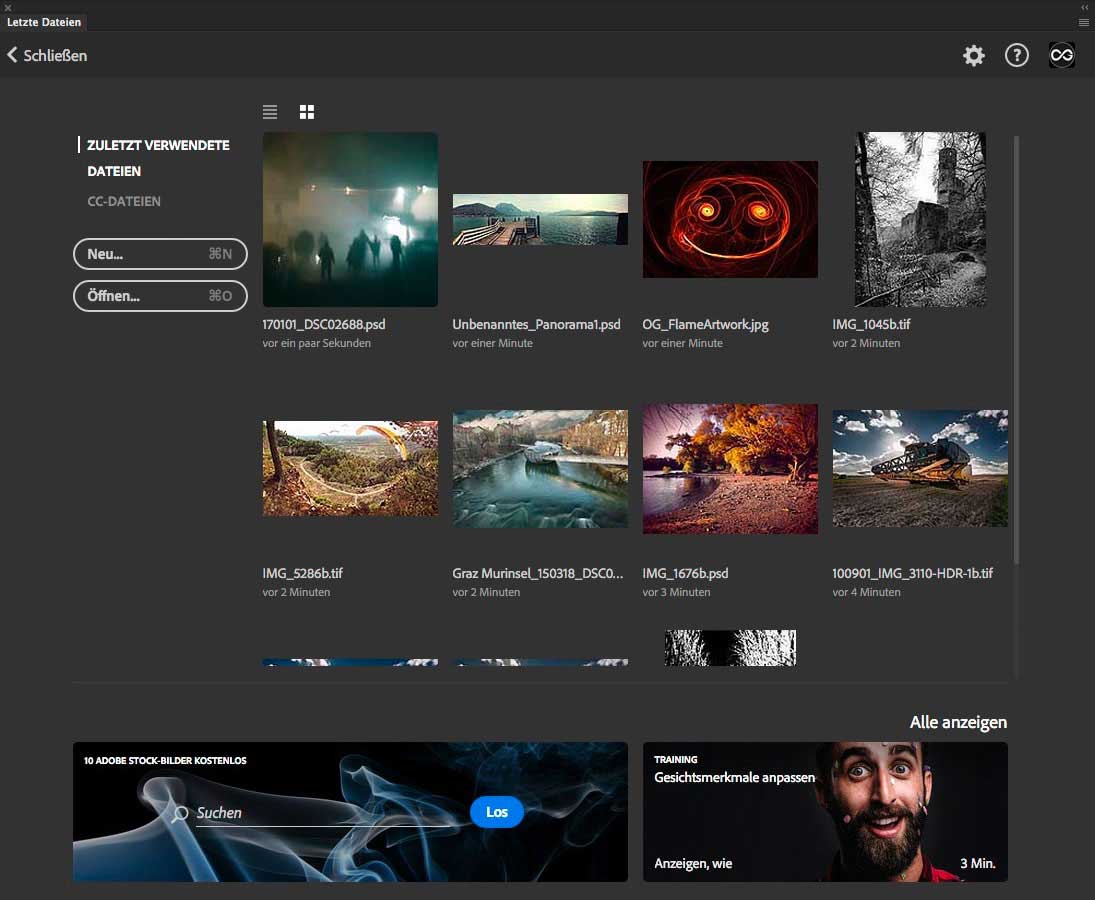Click the Neu... button
The image size is (1095, 900).
(x=160, y=254)
